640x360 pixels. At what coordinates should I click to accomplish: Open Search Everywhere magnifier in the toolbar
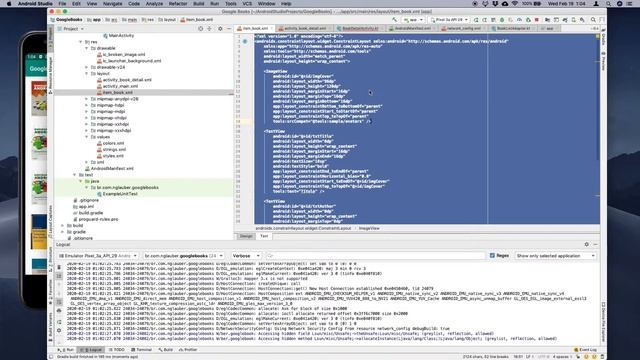[x=593, y=20]
